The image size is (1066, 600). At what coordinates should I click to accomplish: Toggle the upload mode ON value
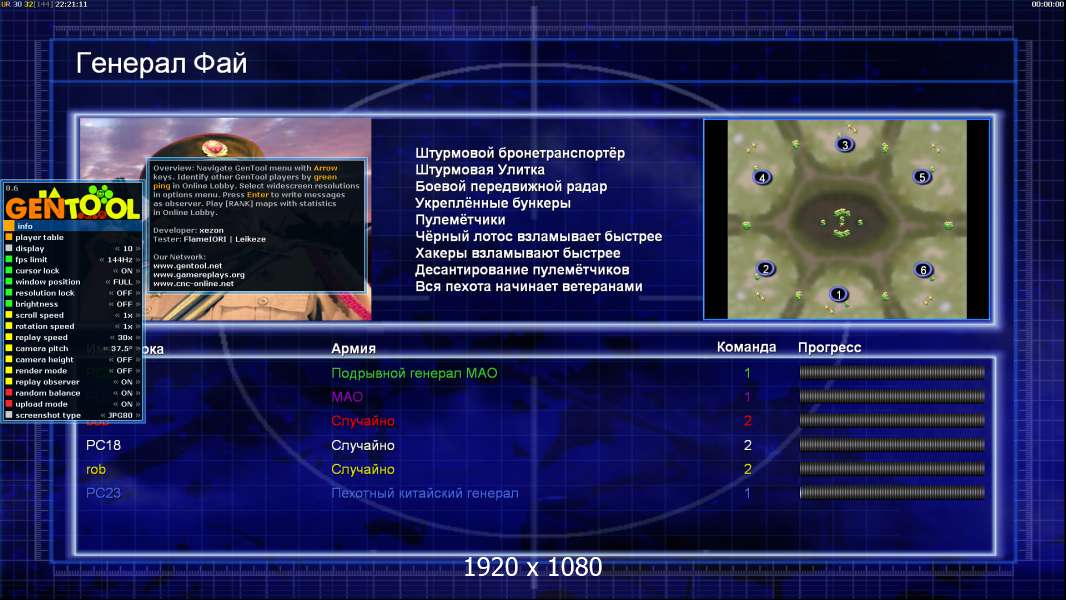[x=126, y=404]
